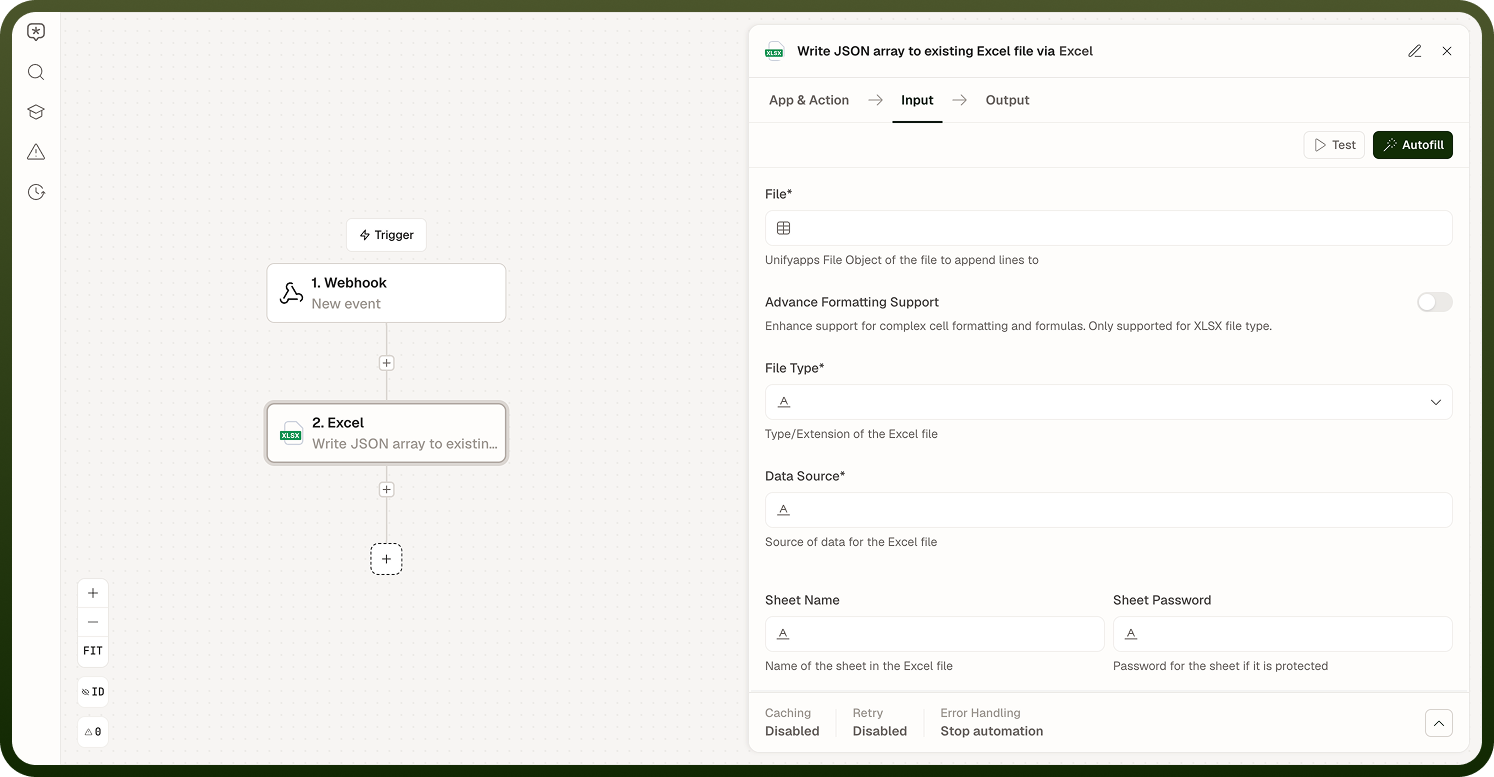Add a step right below the Excel node

386,490
